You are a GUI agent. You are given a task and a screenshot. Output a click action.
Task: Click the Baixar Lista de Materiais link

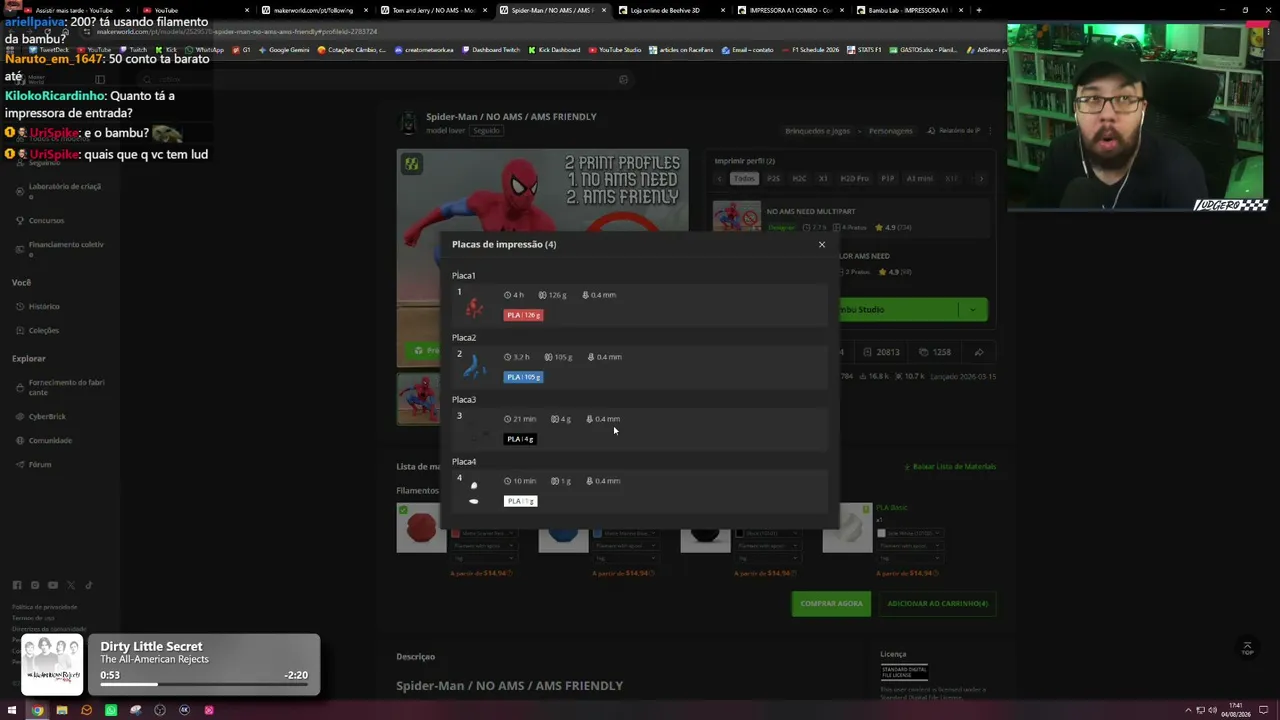point(951,467)
